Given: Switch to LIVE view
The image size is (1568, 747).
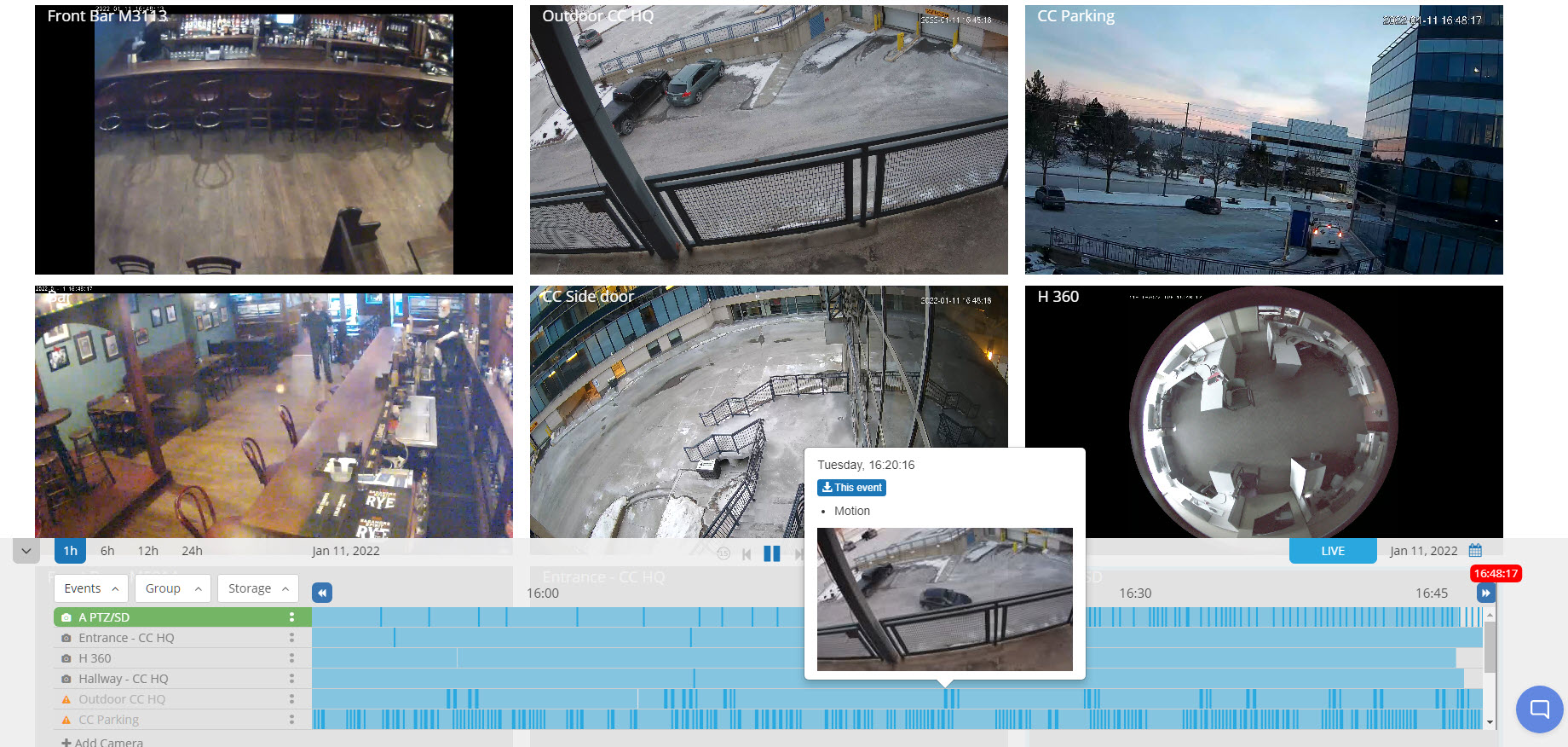Looking at the screenshot, I should (1333, 551).
